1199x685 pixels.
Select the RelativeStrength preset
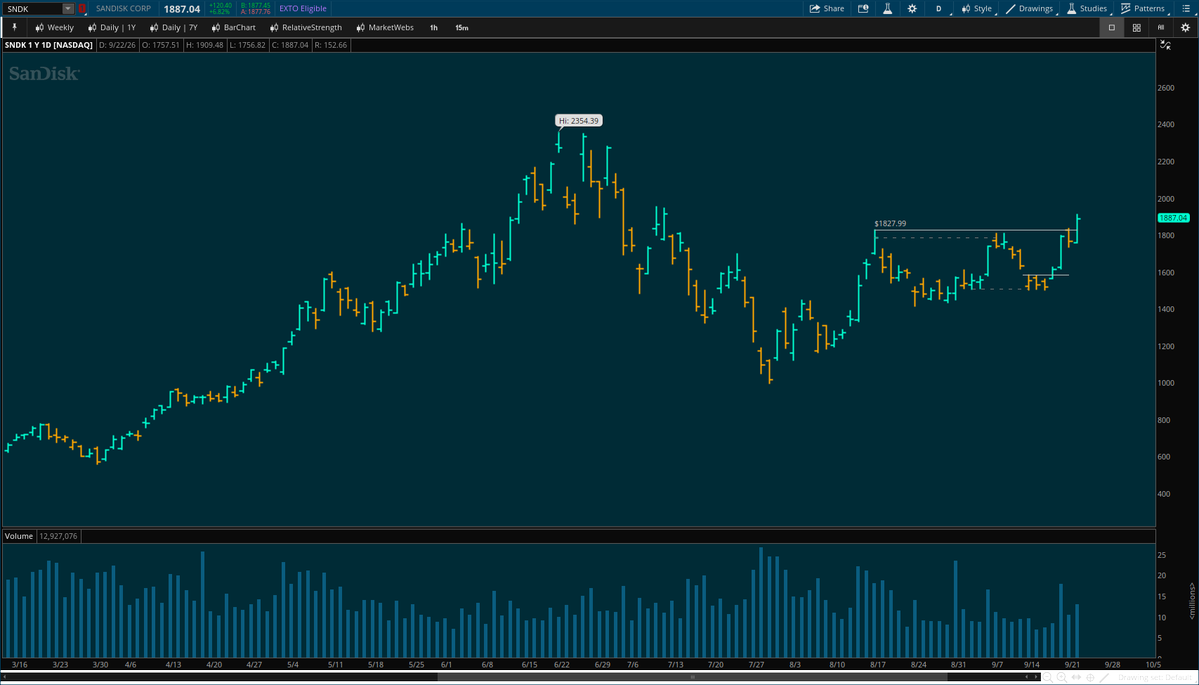(x=305, y=28)
